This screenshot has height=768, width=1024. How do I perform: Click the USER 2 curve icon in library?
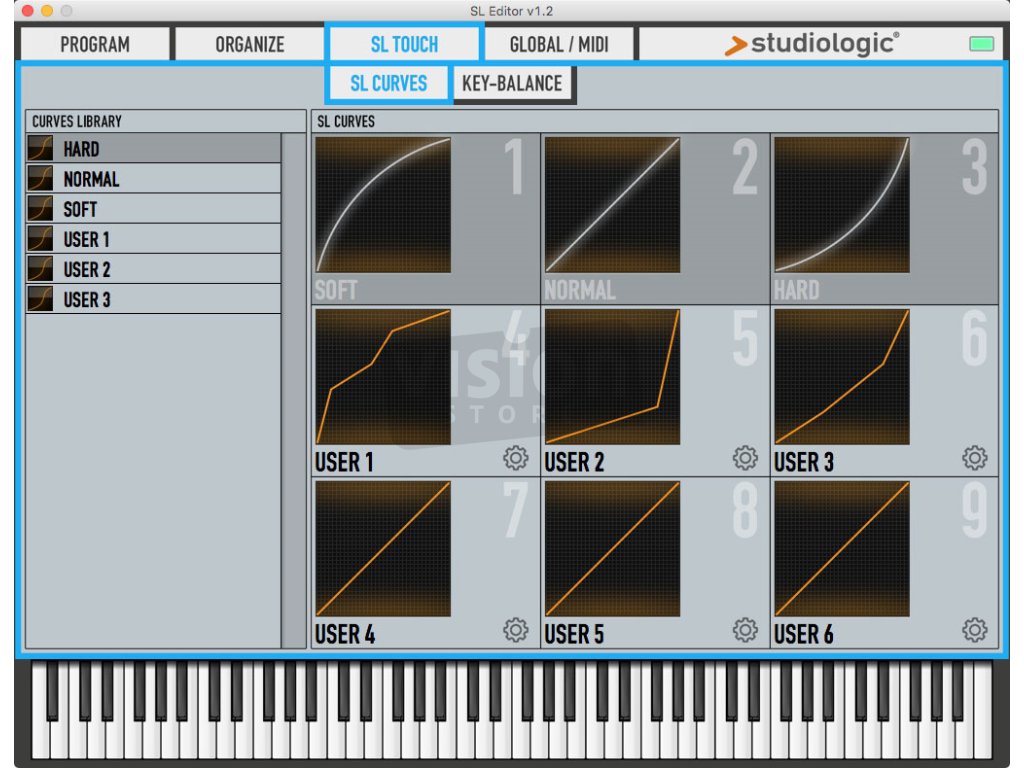point(40,268)
